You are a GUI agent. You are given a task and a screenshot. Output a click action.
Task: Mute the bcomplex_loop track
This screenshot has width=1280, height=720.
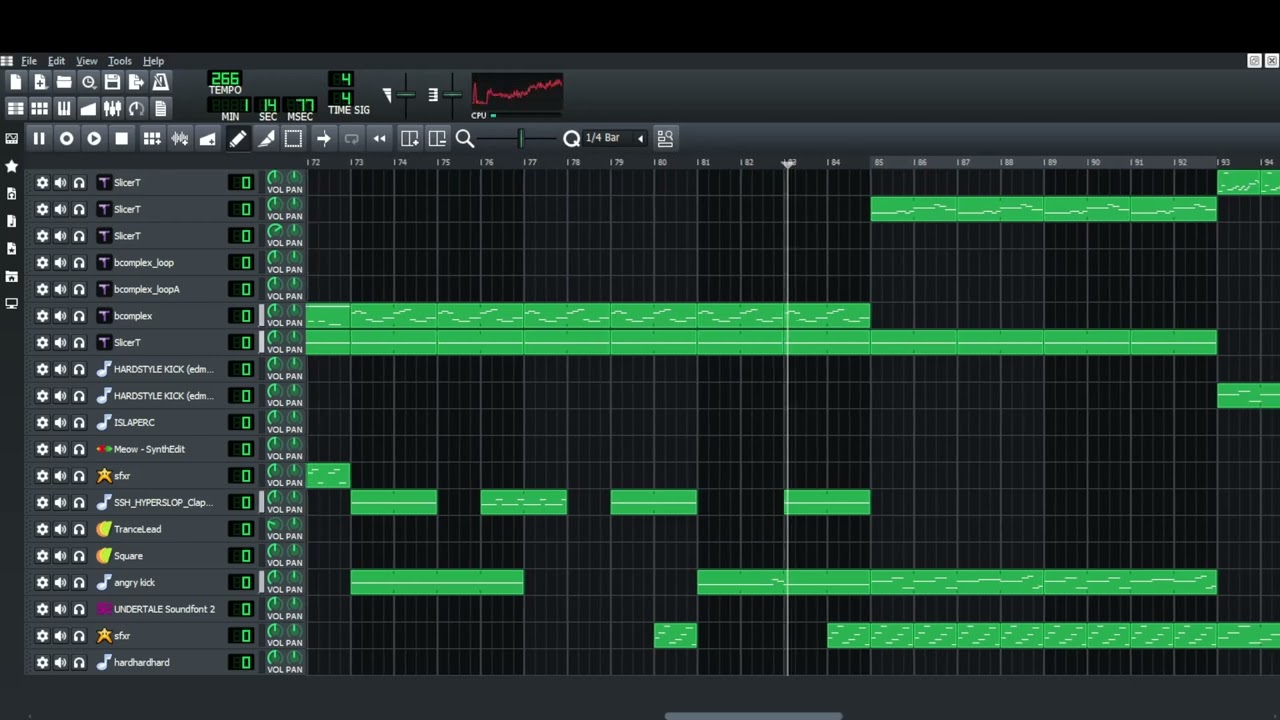(60, 262)
